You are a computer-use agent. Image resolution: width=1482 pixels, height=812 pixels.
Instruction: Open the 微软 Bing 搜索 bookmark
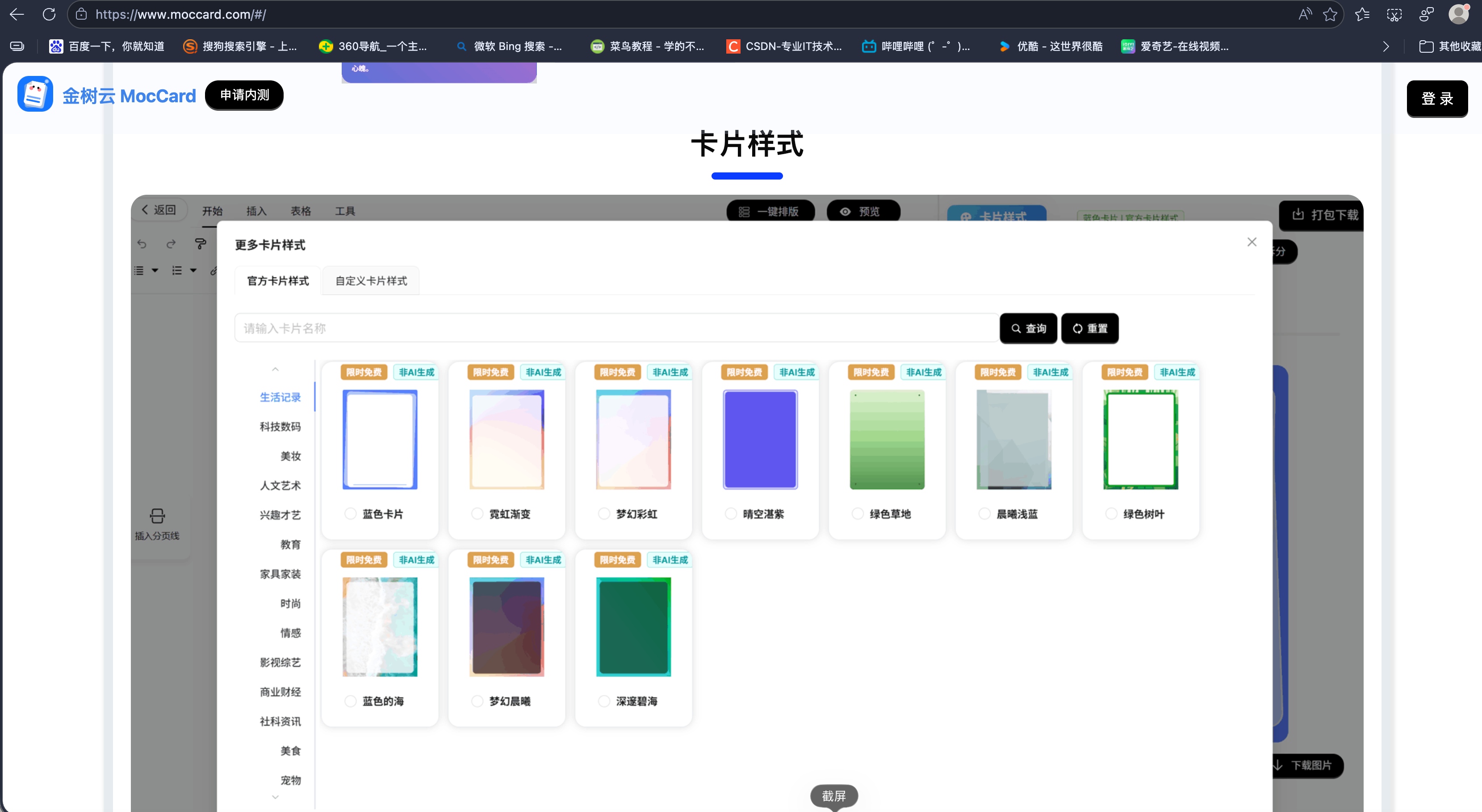(x=509, y=46)
